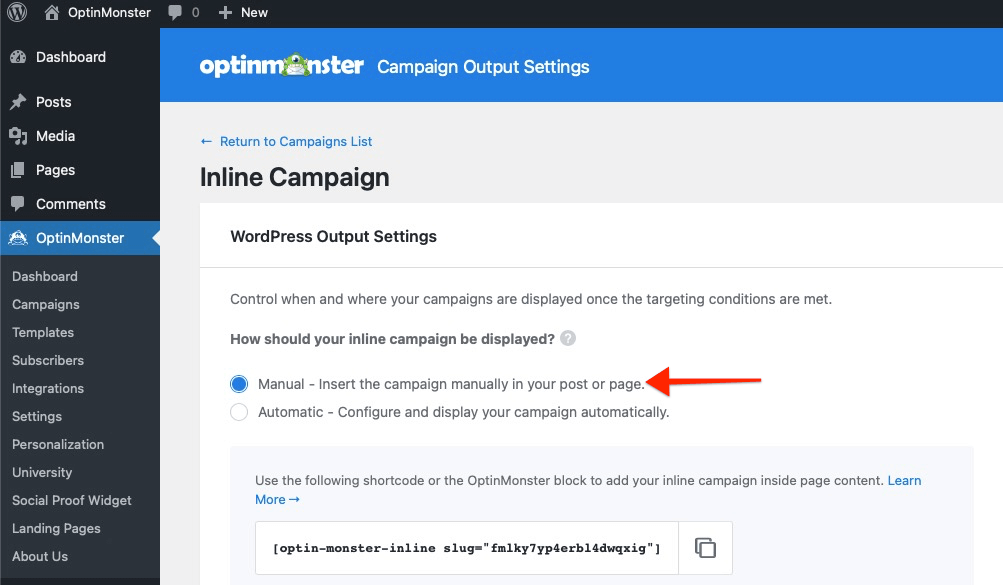Open Templates under OptinMonster
Image resolution: width=1003 pixels, height=585 pixels.
point(43,332)
